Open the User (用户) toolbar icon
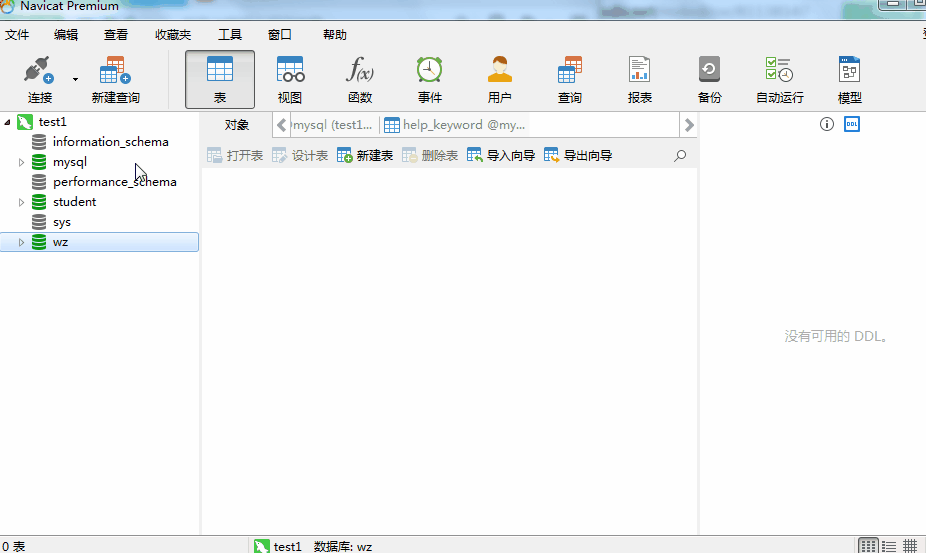The height and width of the screenshot is (553, 926). click(500, 70)
